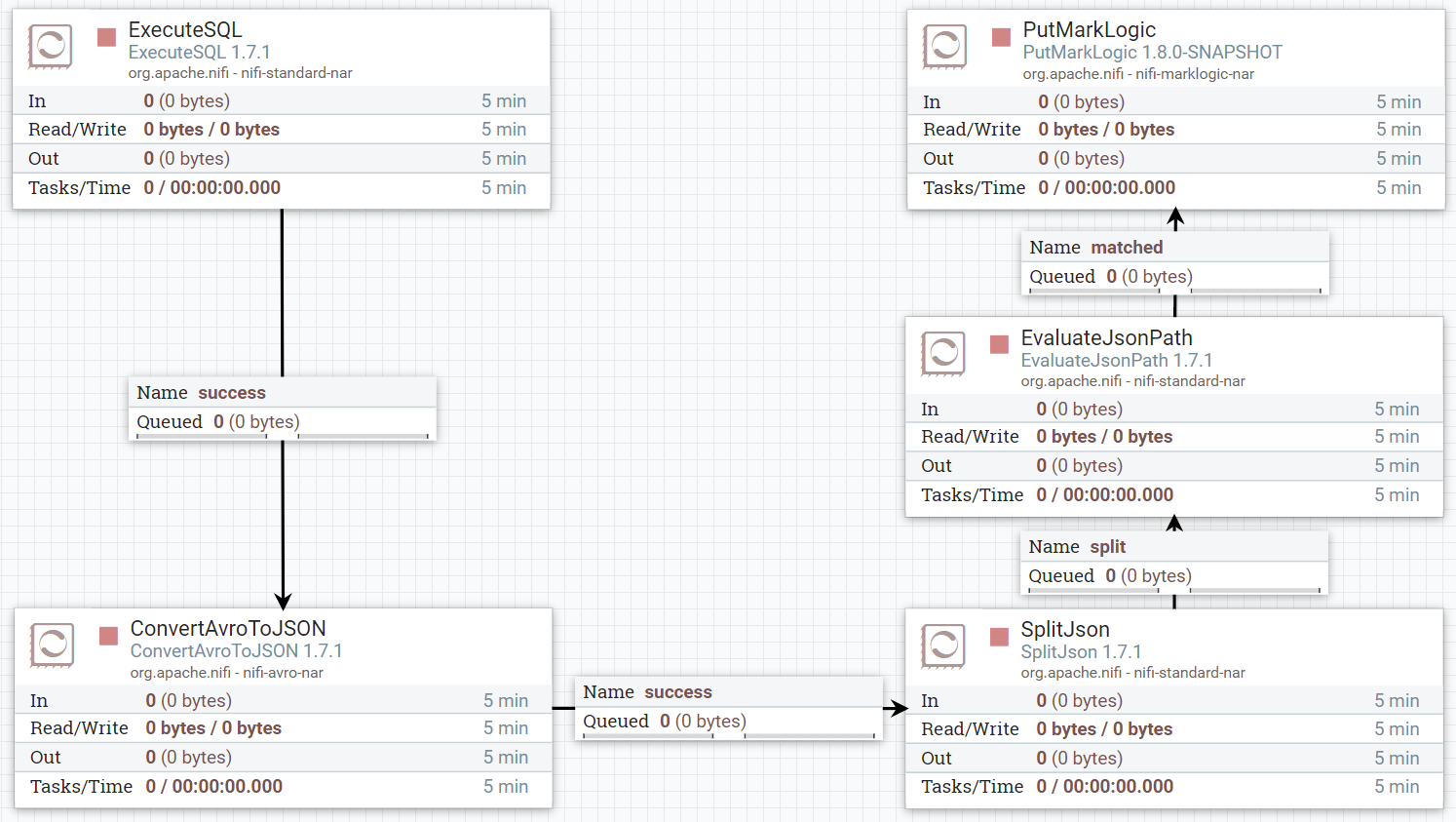Screen dimensions: 1456x822
Task: Select the ExecuteSQL processor title
Action: click(185, 30)
